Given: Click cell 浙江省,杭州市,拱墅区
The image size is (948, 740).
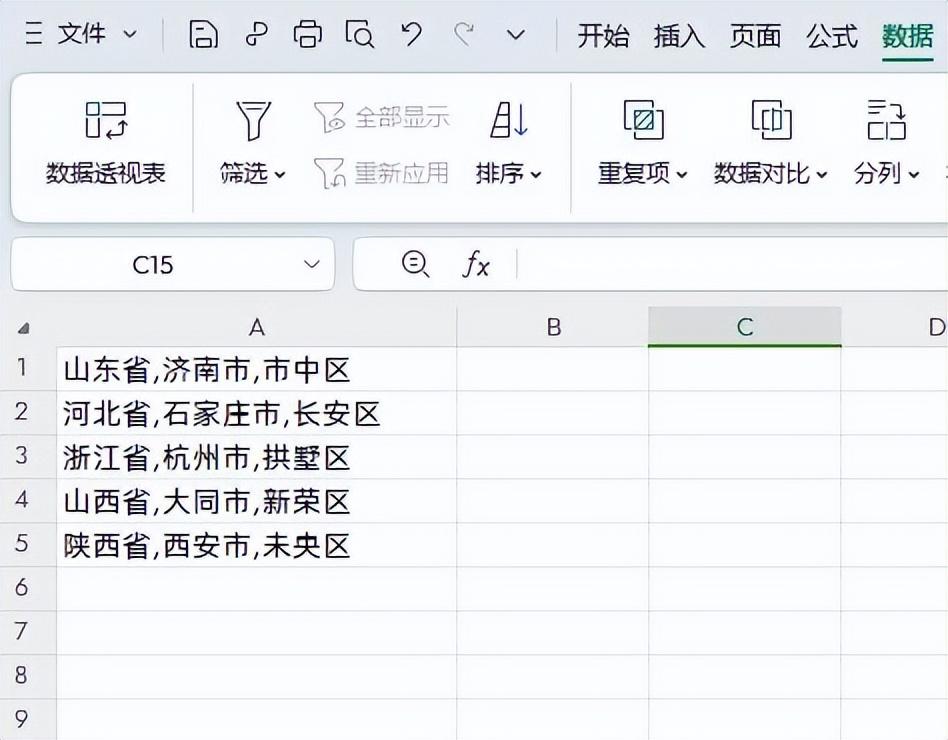Looking at the screenshot, I should coord(256,457).
